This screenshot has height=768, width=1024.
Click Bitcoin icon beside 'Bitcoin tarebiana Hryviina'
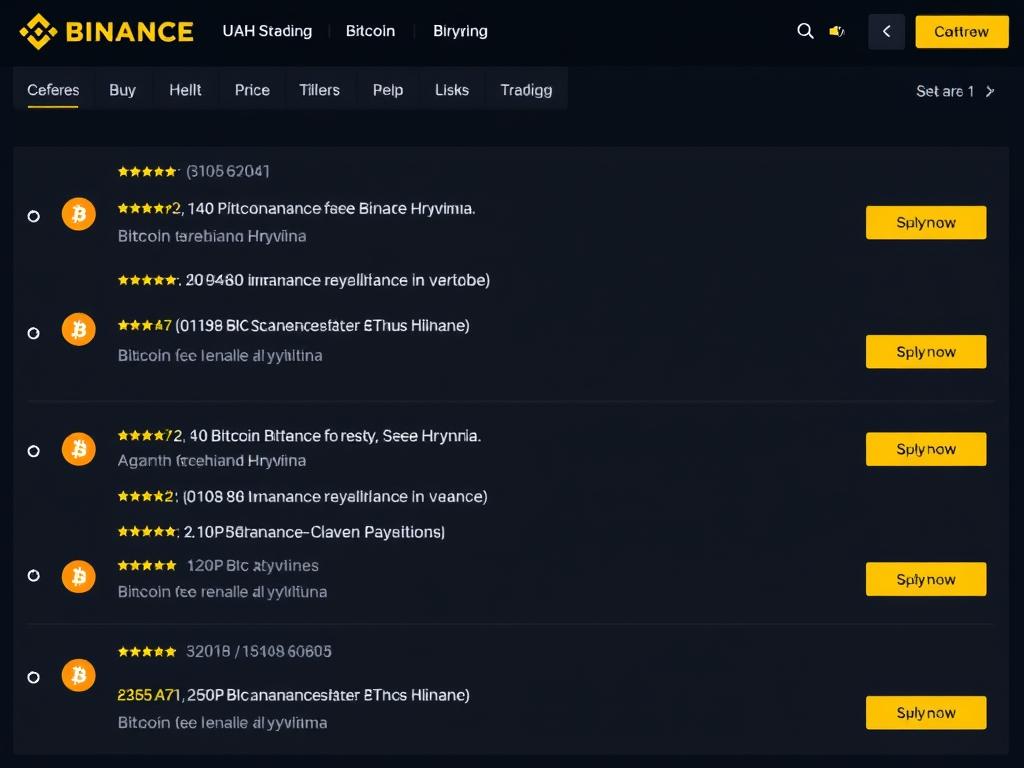(78, 214)
